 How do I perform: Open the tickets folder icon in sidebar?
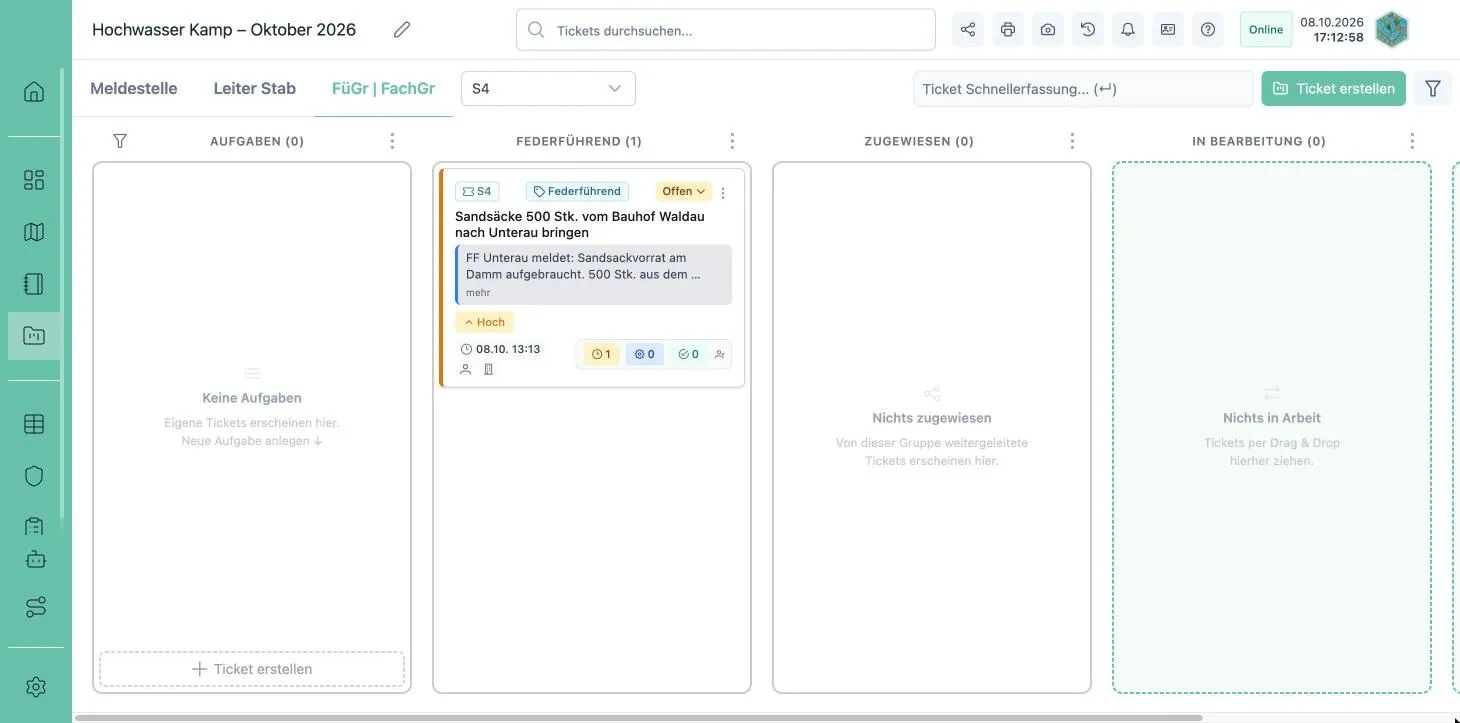click(x=34, y=336)
